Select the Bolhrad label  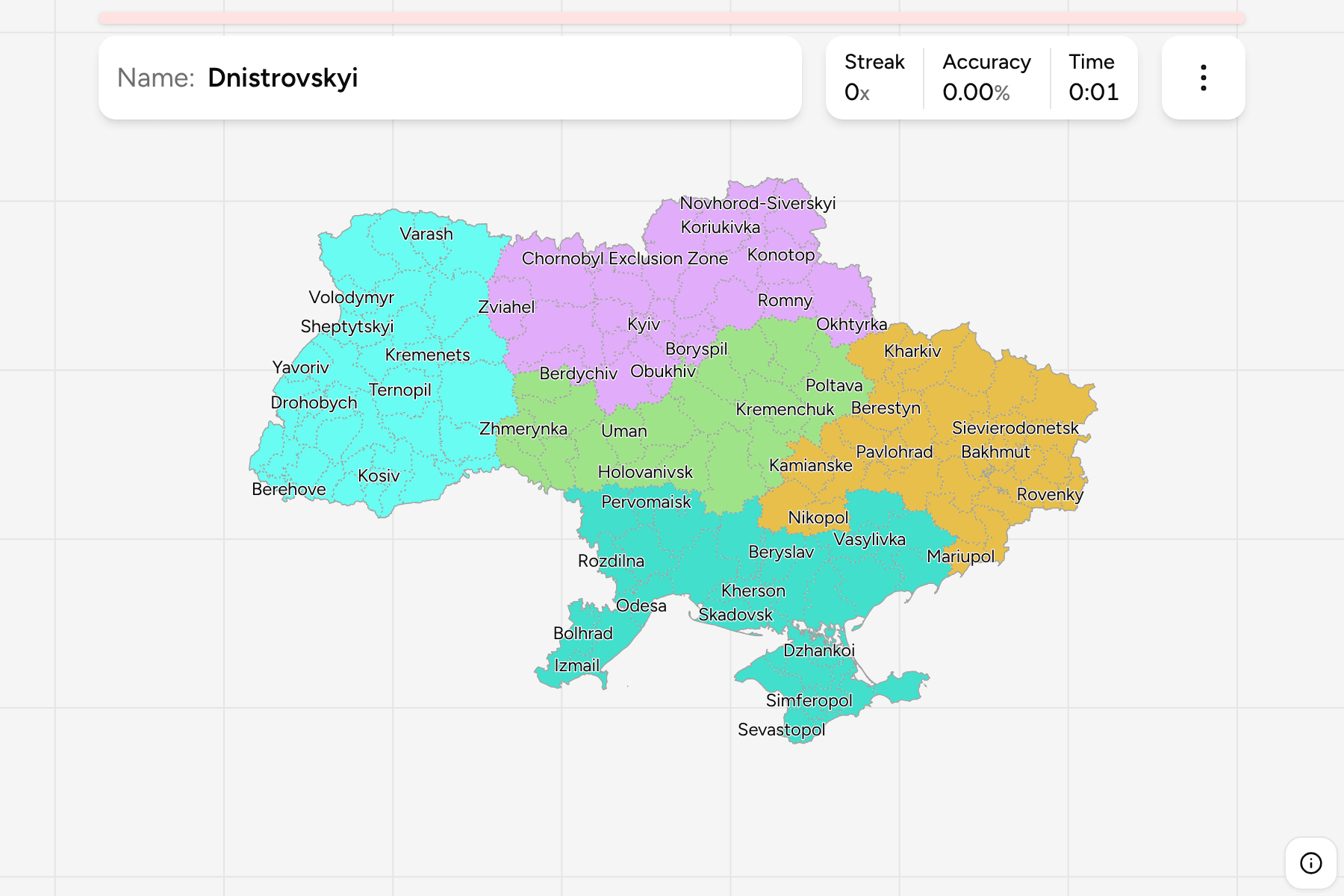pos(583,633)
